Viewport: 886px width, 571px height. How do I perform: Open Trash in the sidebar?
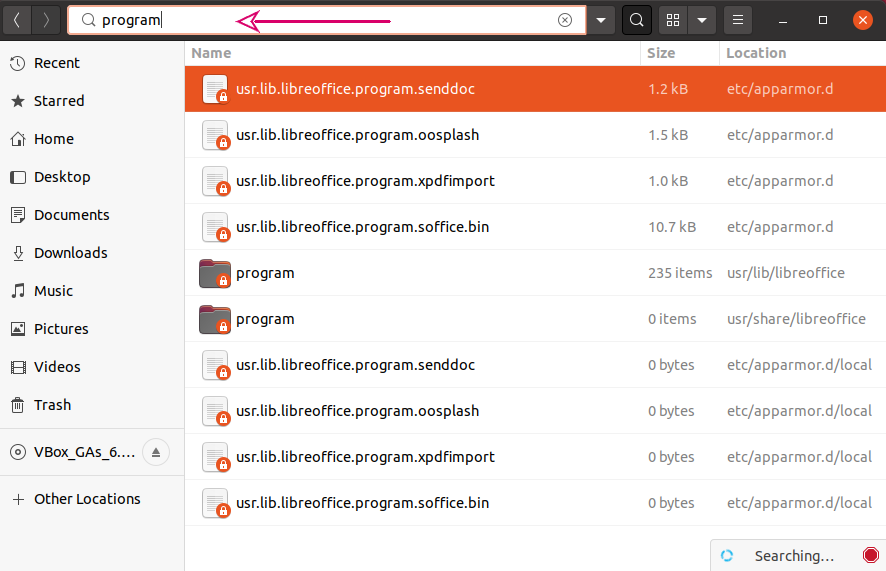pos(92,405)
